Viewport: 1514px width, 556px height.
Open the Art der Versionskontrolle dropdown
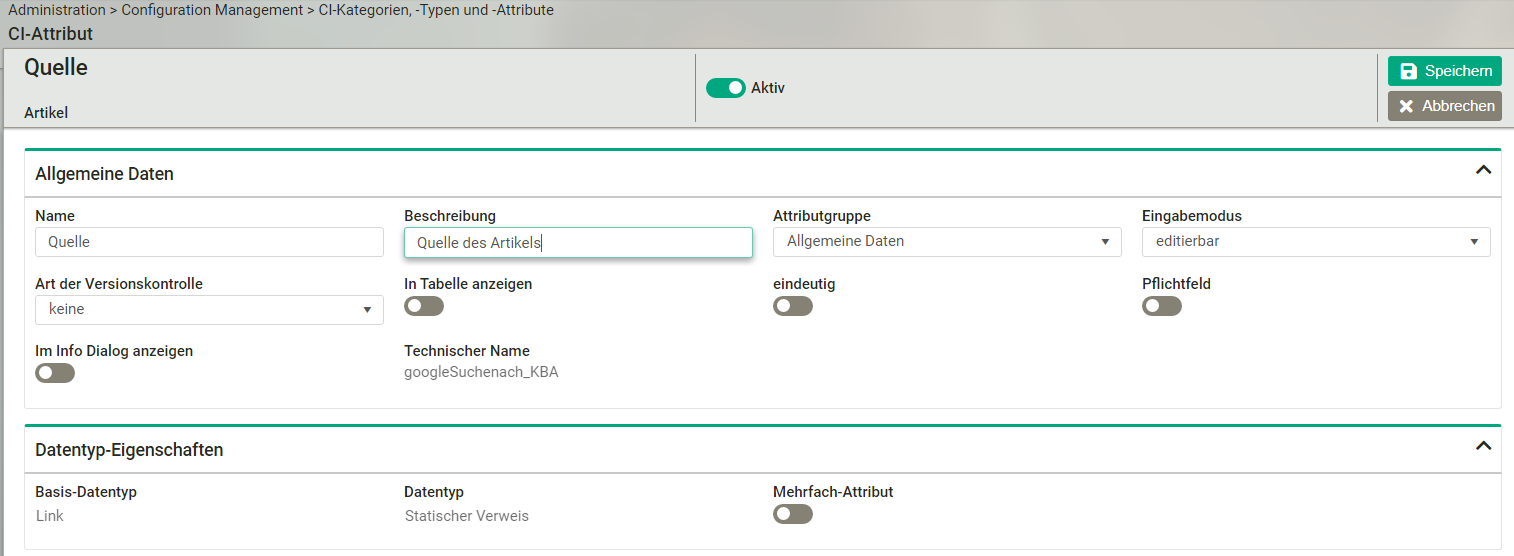coord(209,310)
